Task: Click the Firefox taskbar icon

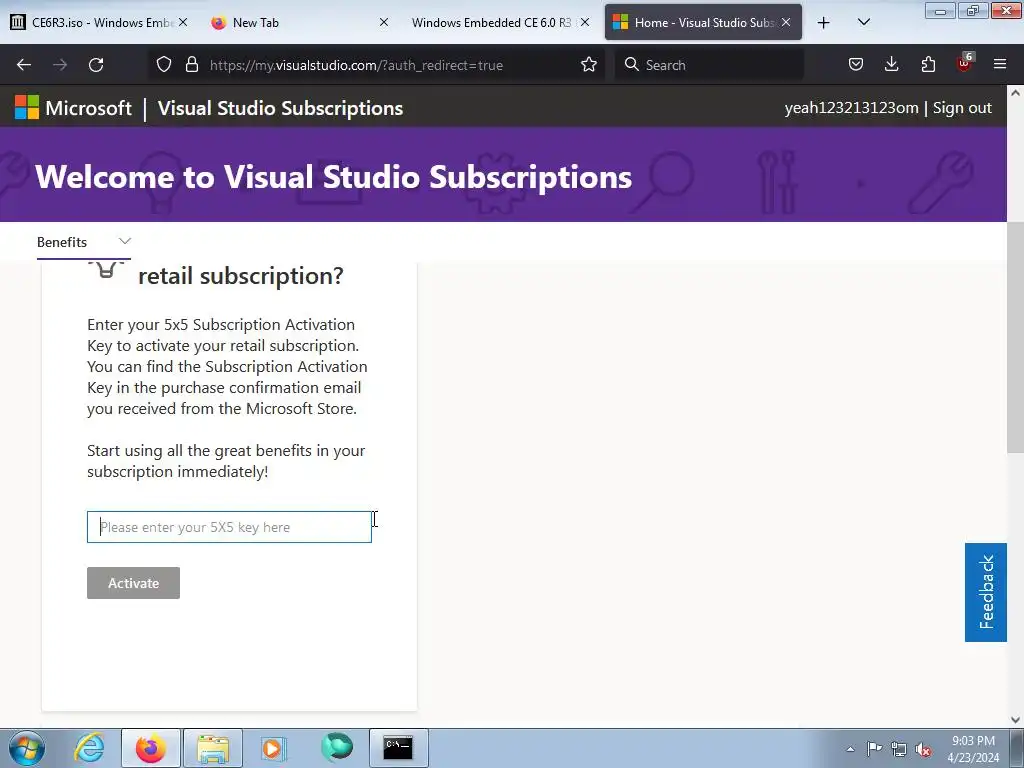Action: point(151,748)
